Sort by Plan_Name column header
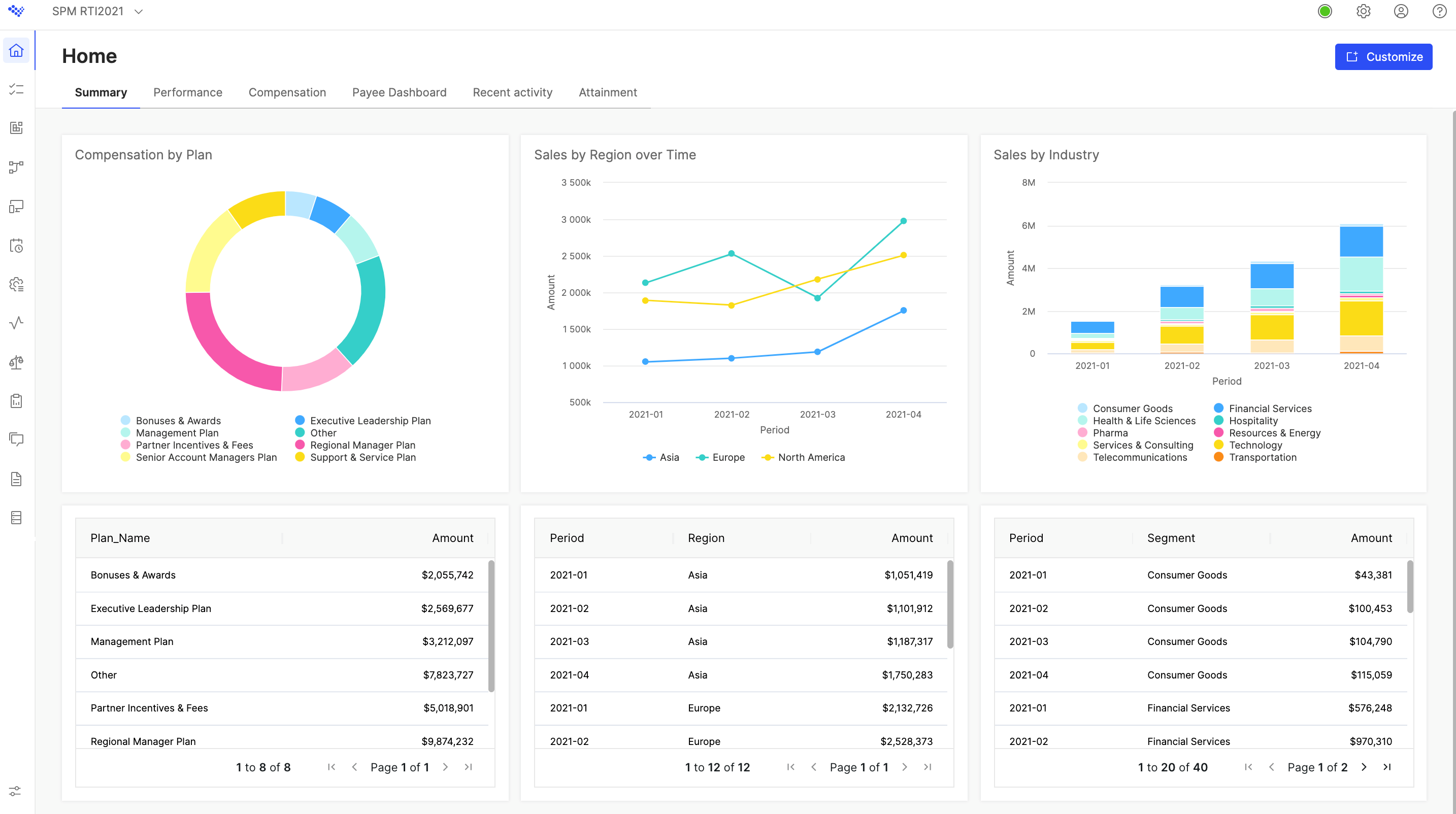Viewport: 1456px width, 814px height. [120, 538]
